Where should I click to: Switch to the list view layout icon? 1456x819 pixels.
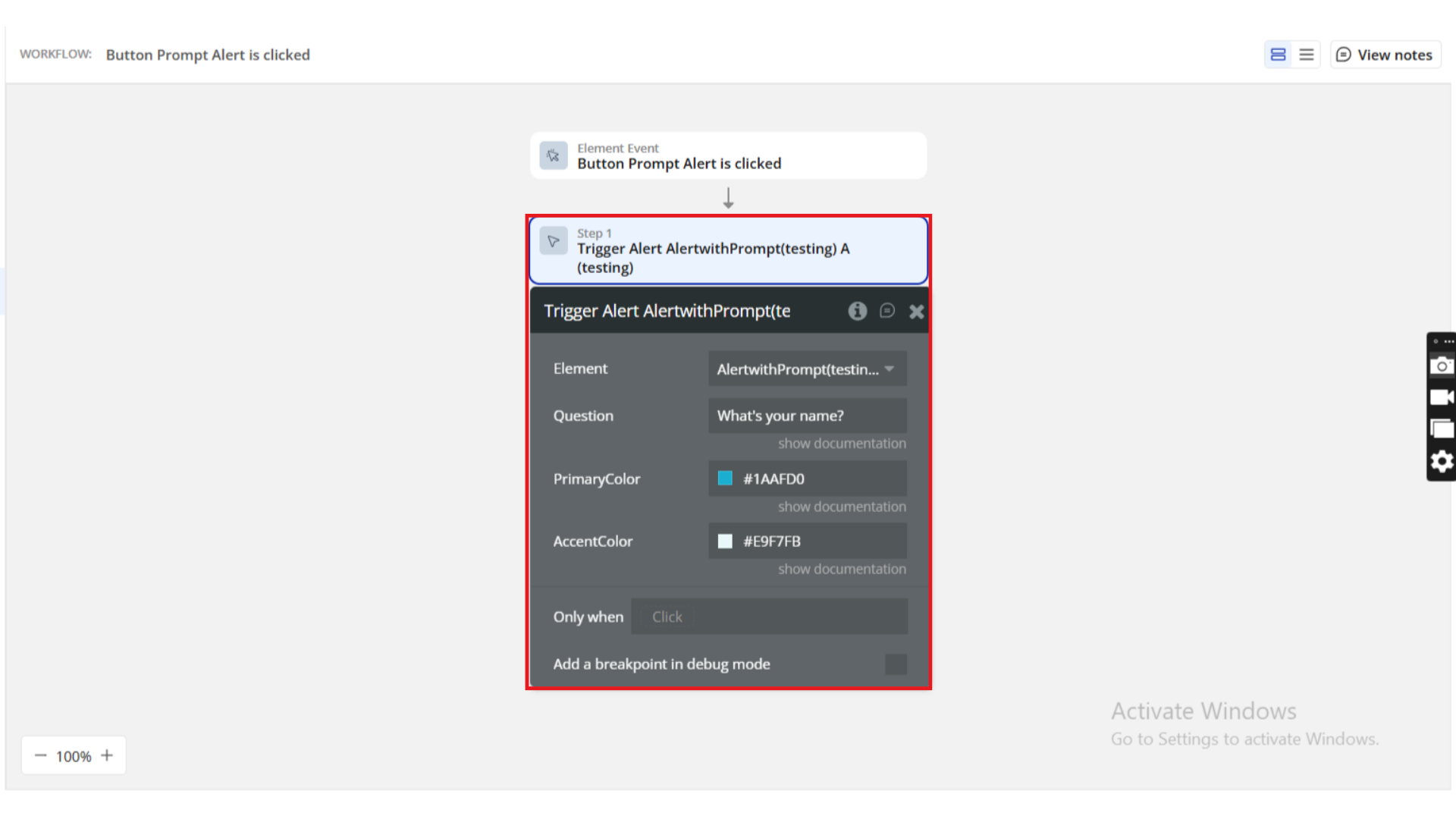(x=1306, y=55)
